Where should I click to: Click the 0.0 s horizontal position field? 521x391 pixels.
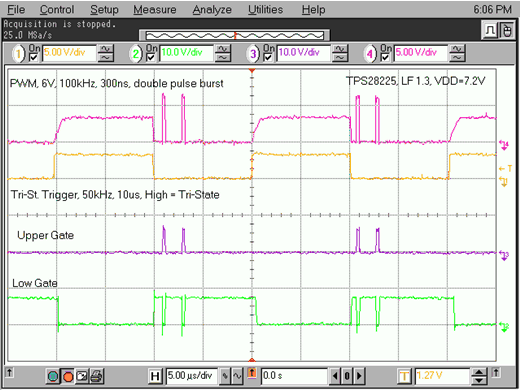(294, 376)
